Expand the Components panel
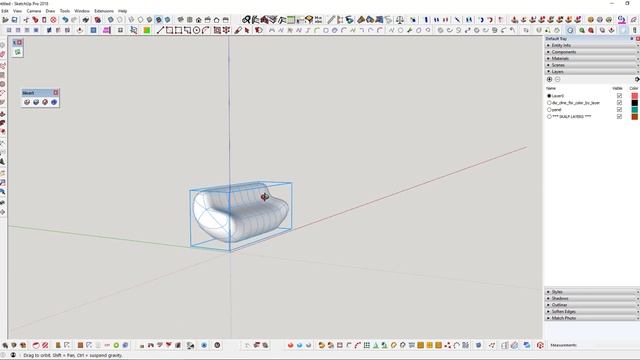This screenshot has height=360, width=640. [592, 52]
